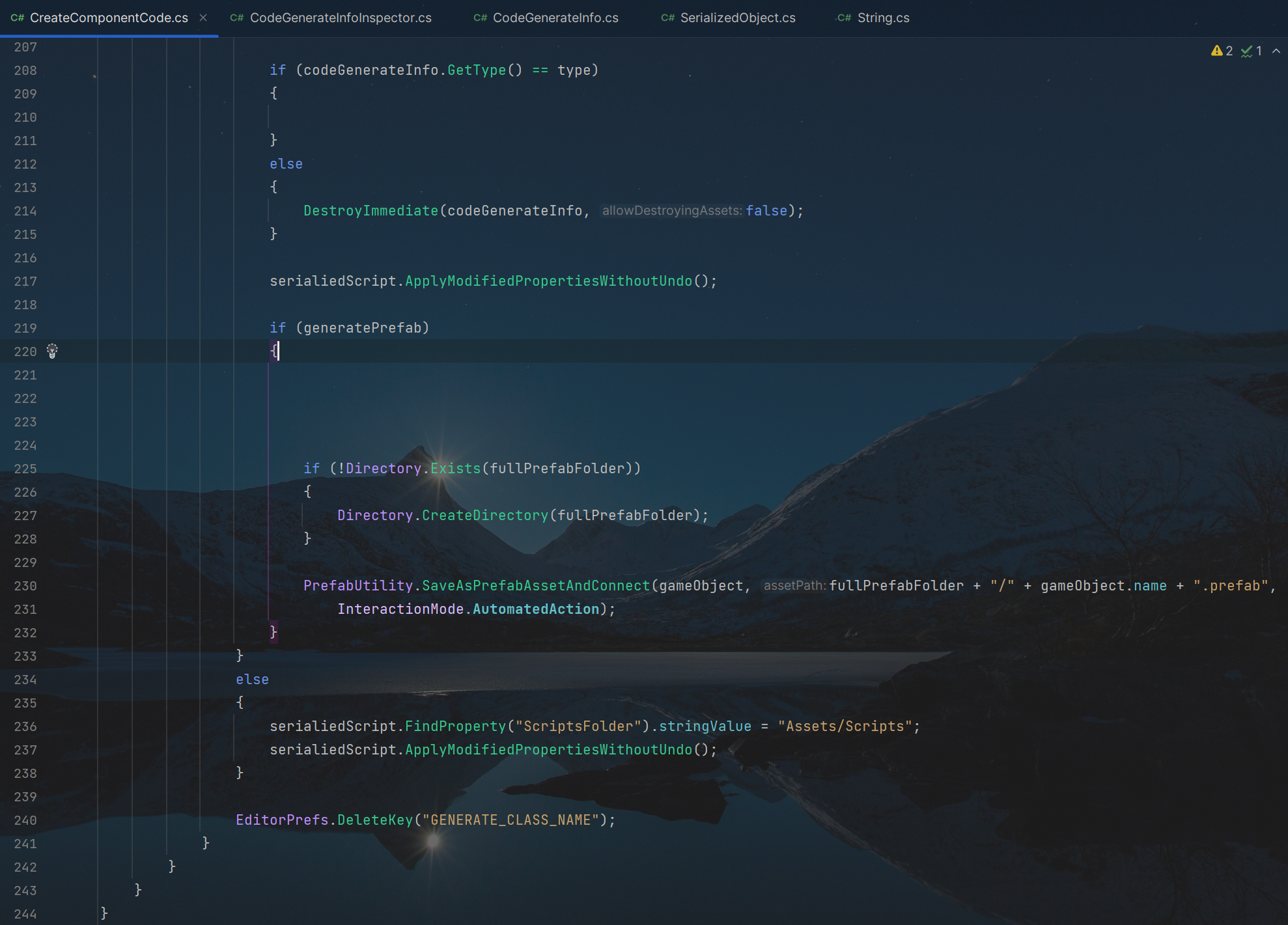Image resolution: width=1288 pixels, height=925 pixels.
Task: Click the quick-fix light bulb icon
Action: coord(53,352)
